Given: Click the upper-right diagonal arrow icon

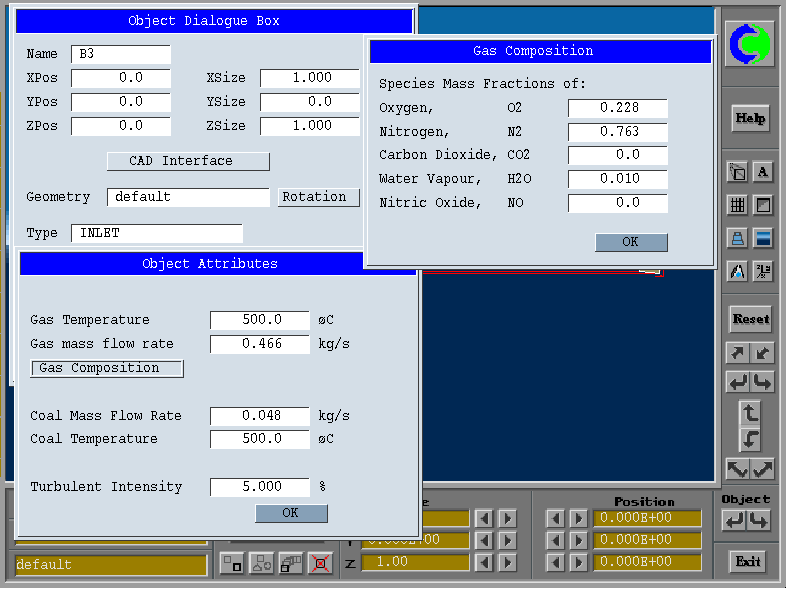Looking at the screenshot, I should click(738, 353).
